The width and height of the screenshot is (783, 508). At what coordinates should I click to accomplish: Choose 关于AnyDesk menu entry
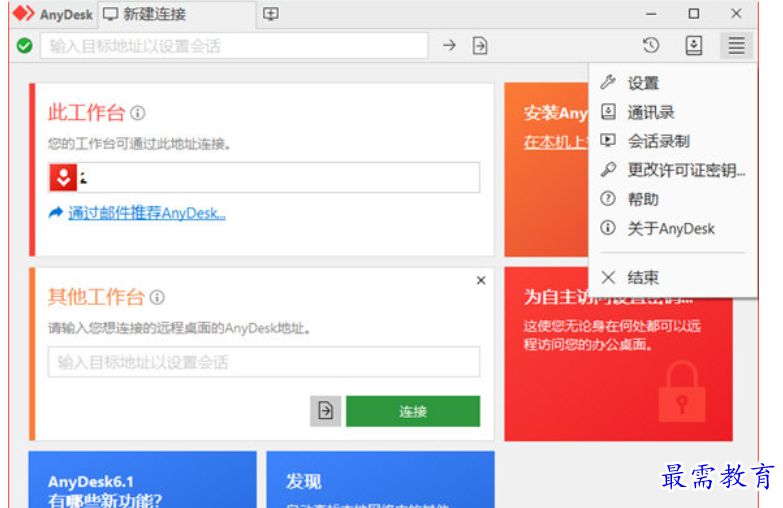point(673,228)
